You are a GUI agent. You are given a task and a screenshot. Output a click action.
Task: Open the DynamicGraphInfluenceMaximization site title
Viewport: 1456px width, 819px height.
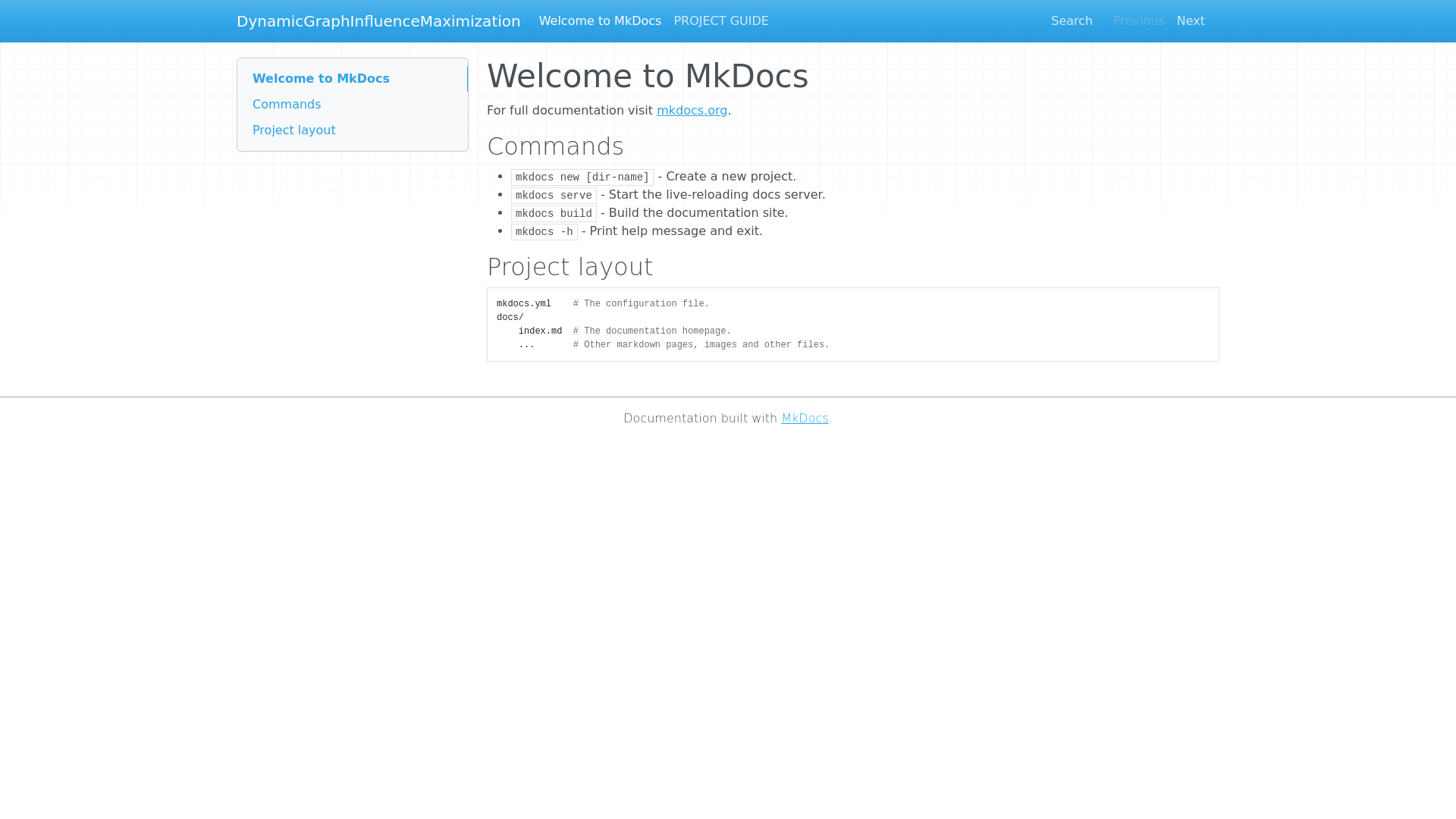[378, 21]
